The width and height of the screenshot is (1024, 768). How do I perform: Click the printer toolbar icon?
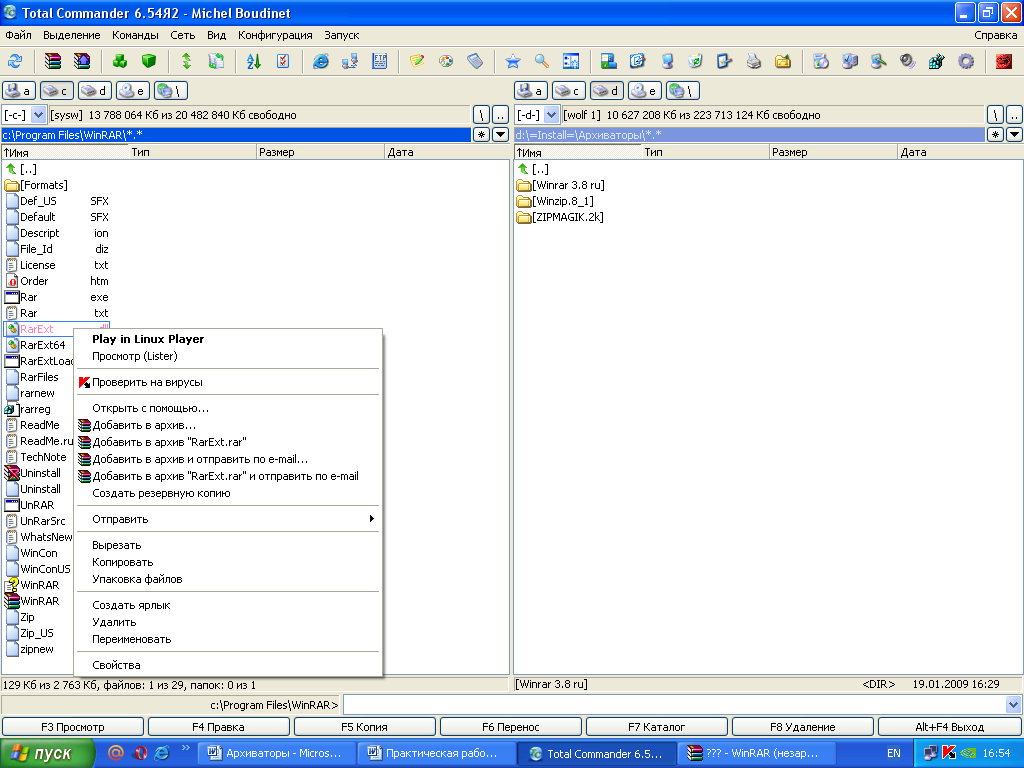tap(754, 61)
